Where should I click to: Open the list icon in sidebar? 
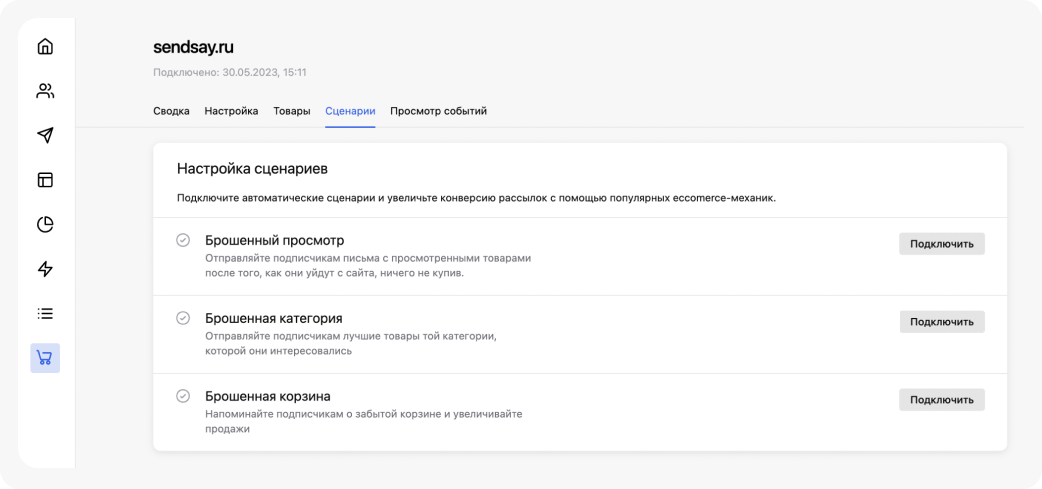45,313
